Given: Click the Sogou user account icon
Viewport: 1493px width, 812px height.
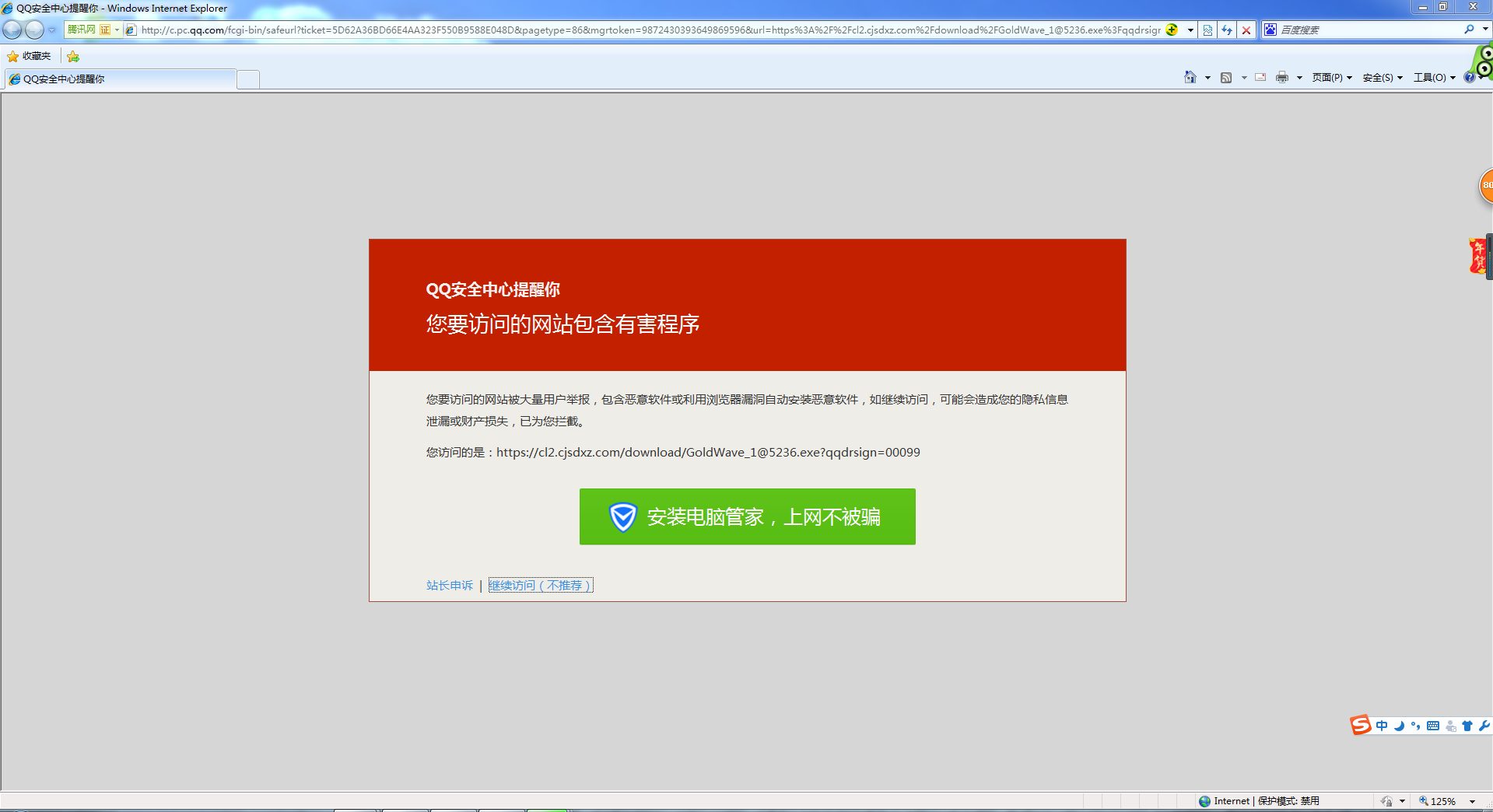Looking at the screenshot, I should click(x=1451, y=726).
